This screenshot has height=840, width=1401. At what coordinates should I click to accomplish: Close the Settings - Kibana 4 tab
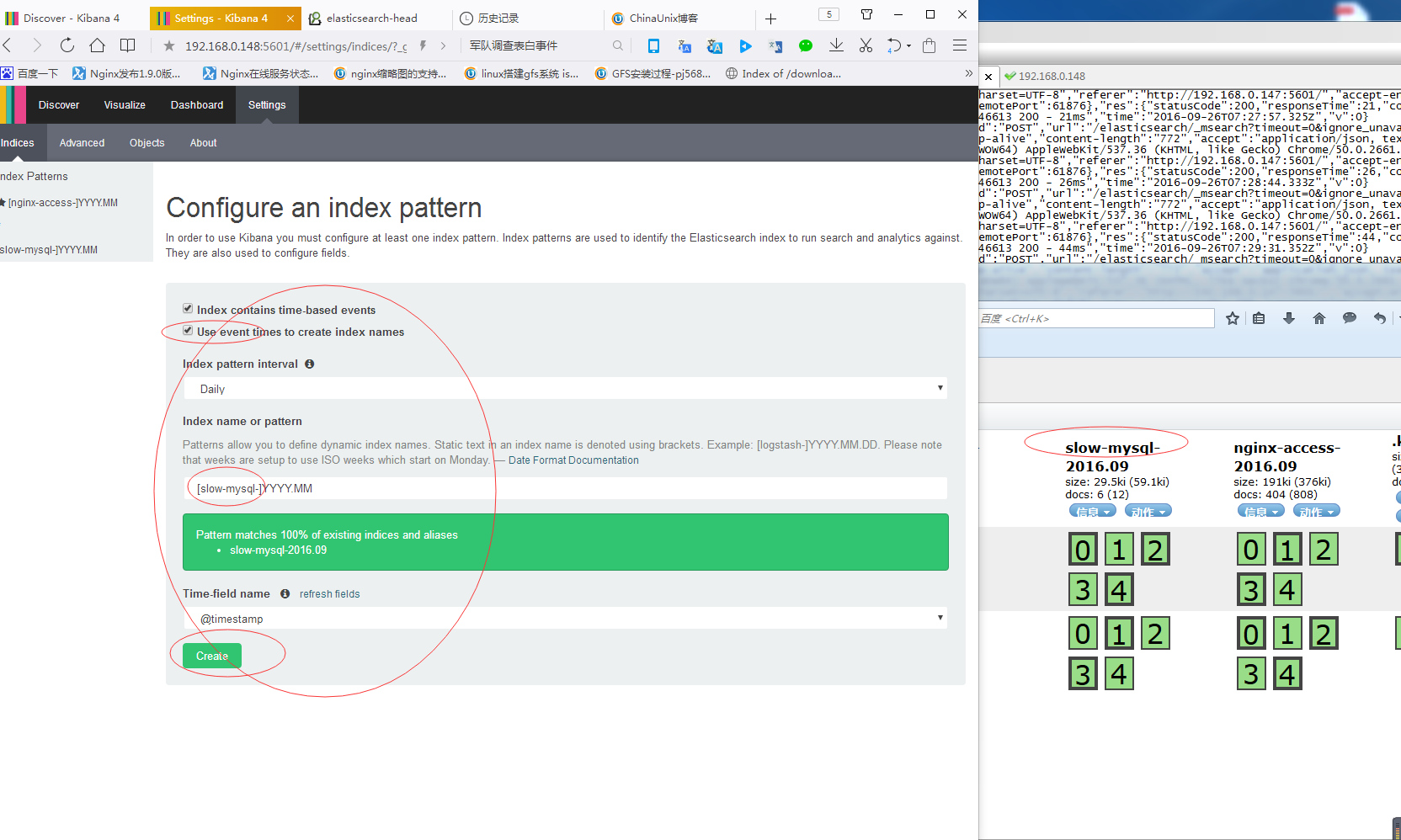coord(290,19)
